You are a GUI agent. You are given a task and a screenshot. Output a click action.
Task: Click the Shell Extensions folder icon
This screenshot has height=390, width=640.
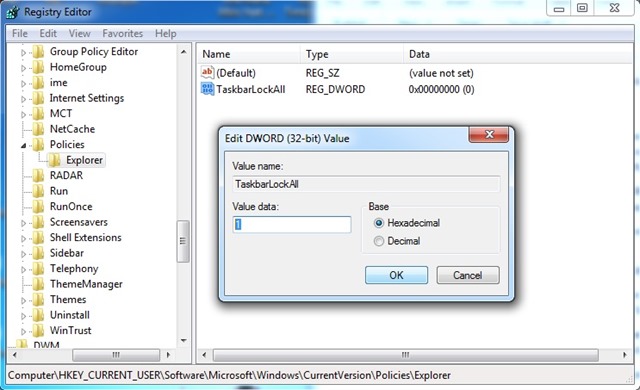point(38,238)
